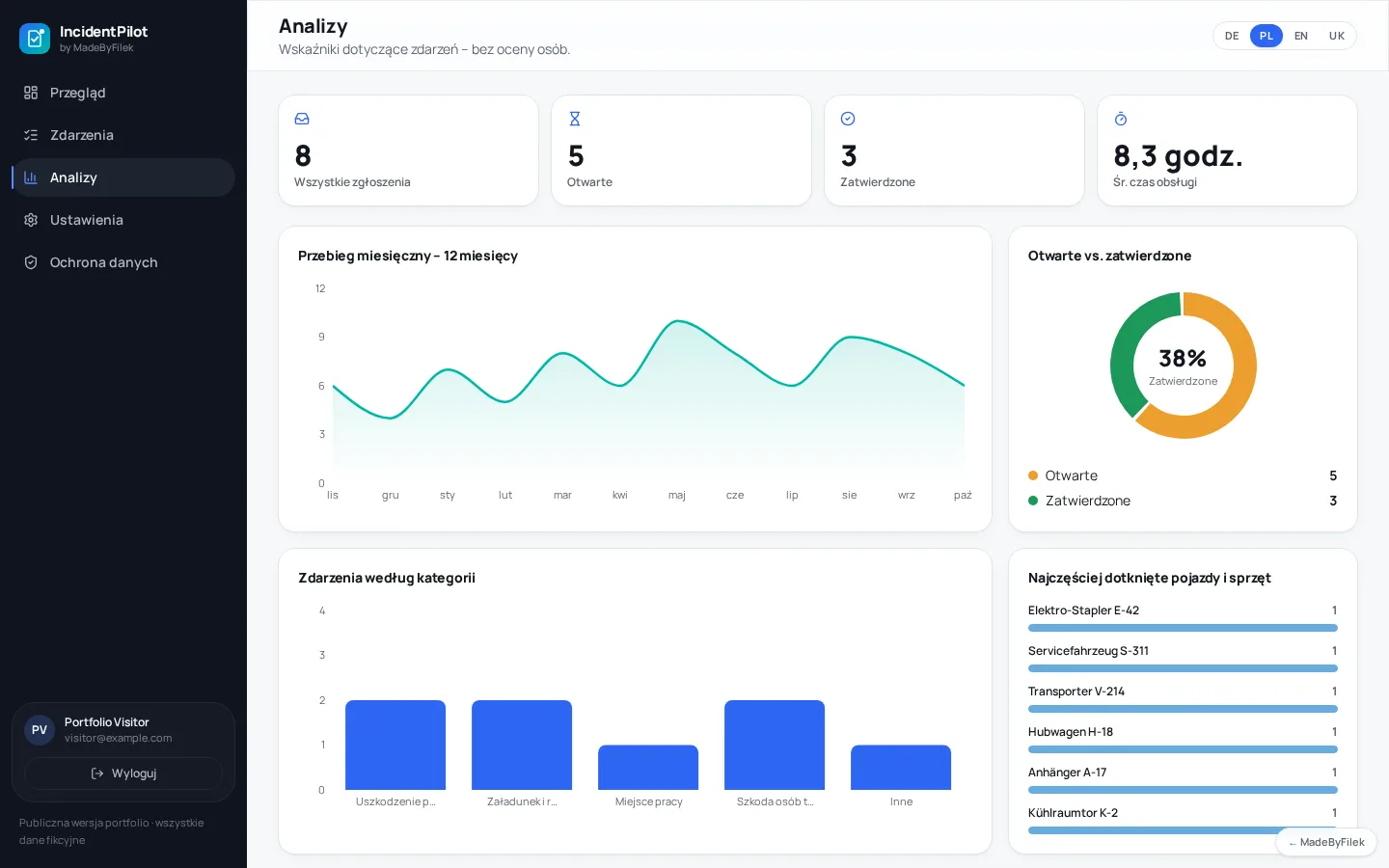Image resolution: width=1389 pixels, height=868 pixels.
Task: Click the Elektro-Stapler E-42 progress bar
Action: tap(1183, 628)
